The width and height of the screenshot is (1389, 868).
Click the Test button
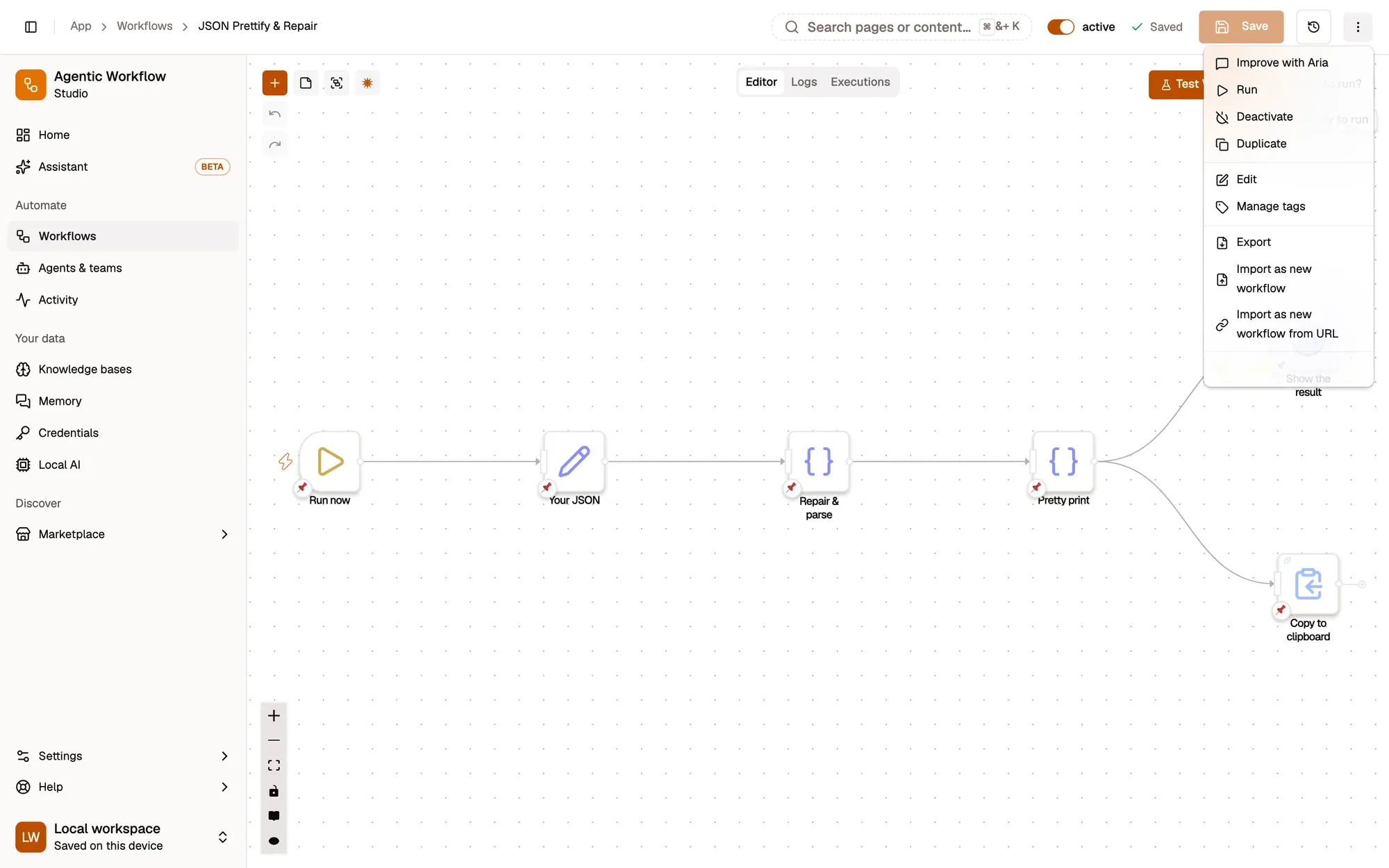pos(1176,84)
